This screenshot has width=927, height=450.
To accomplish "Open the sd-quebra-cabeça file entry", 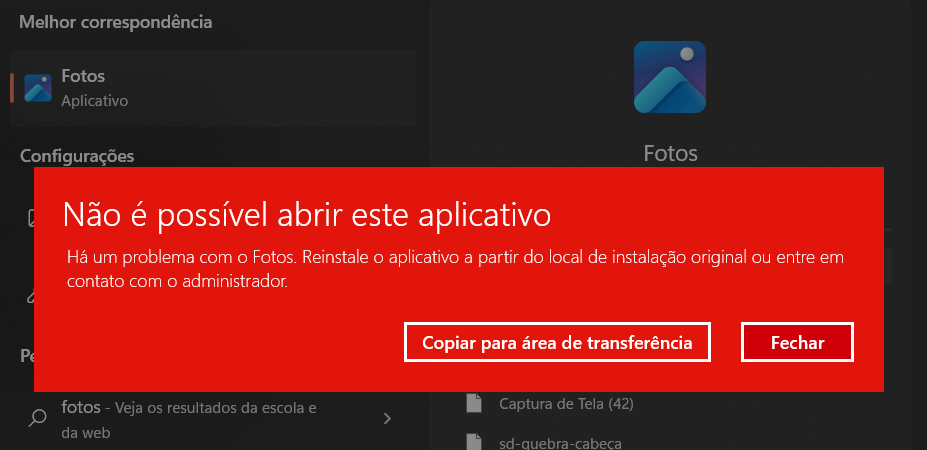I will [x=560, y=443].
